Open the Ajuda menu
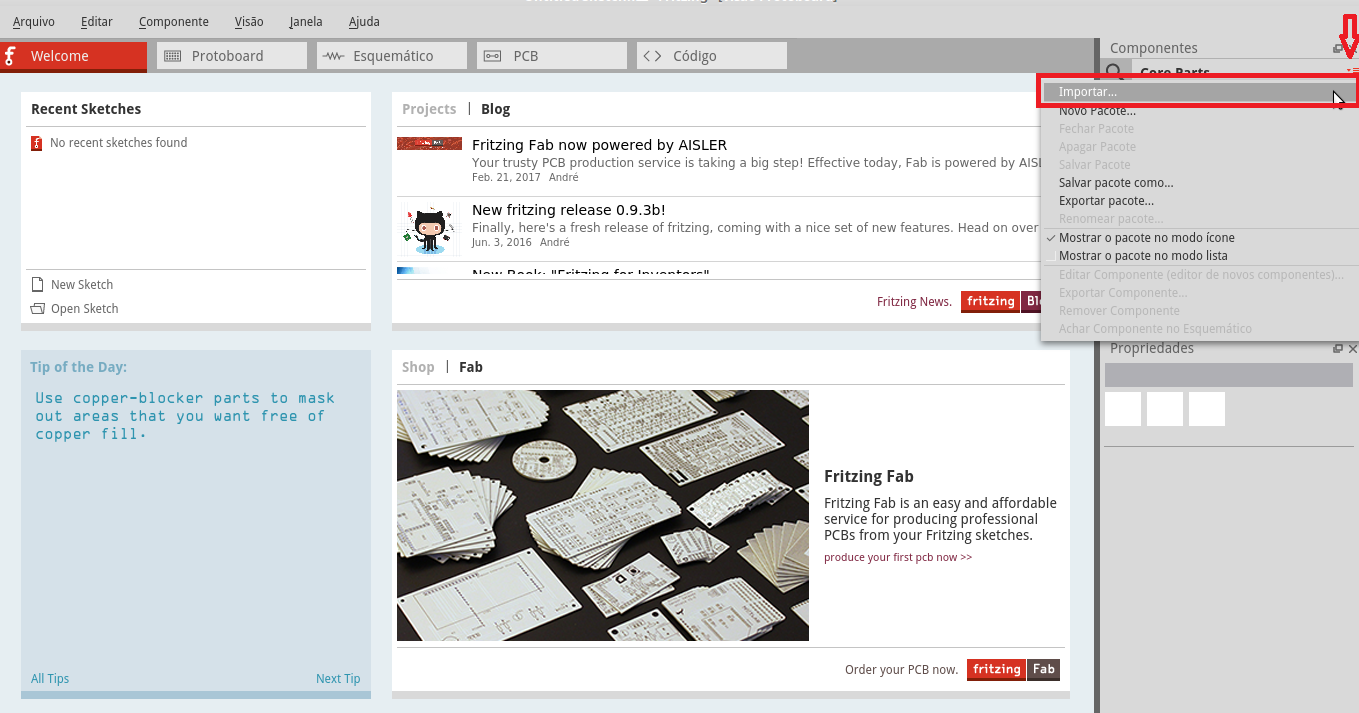This screenshot has height=713, width=1359. point(364,21)
